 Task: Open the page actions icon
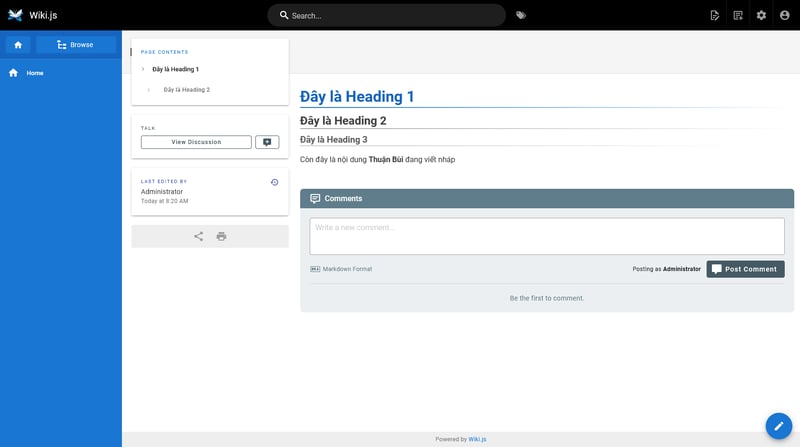(738, 15)
